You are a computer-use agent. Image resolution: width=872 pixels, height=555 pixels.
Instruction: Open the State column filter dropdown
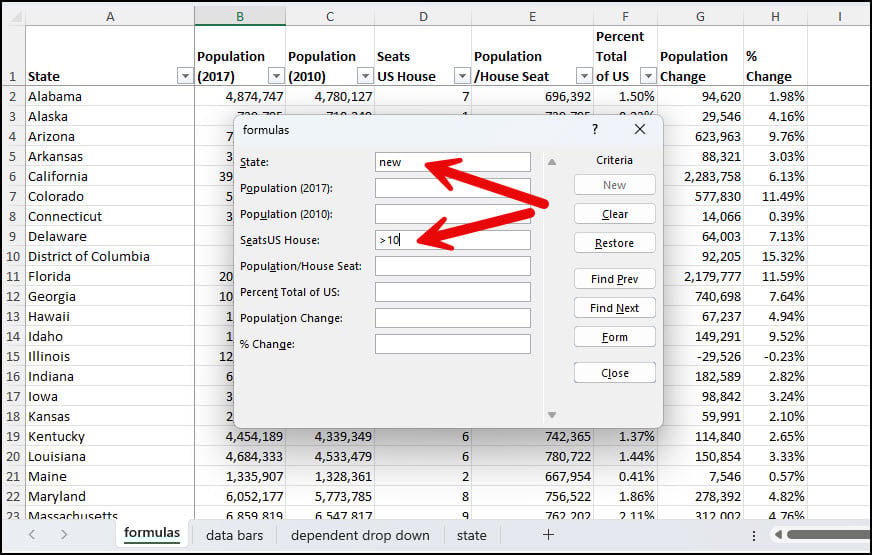[x=185, y=76]
